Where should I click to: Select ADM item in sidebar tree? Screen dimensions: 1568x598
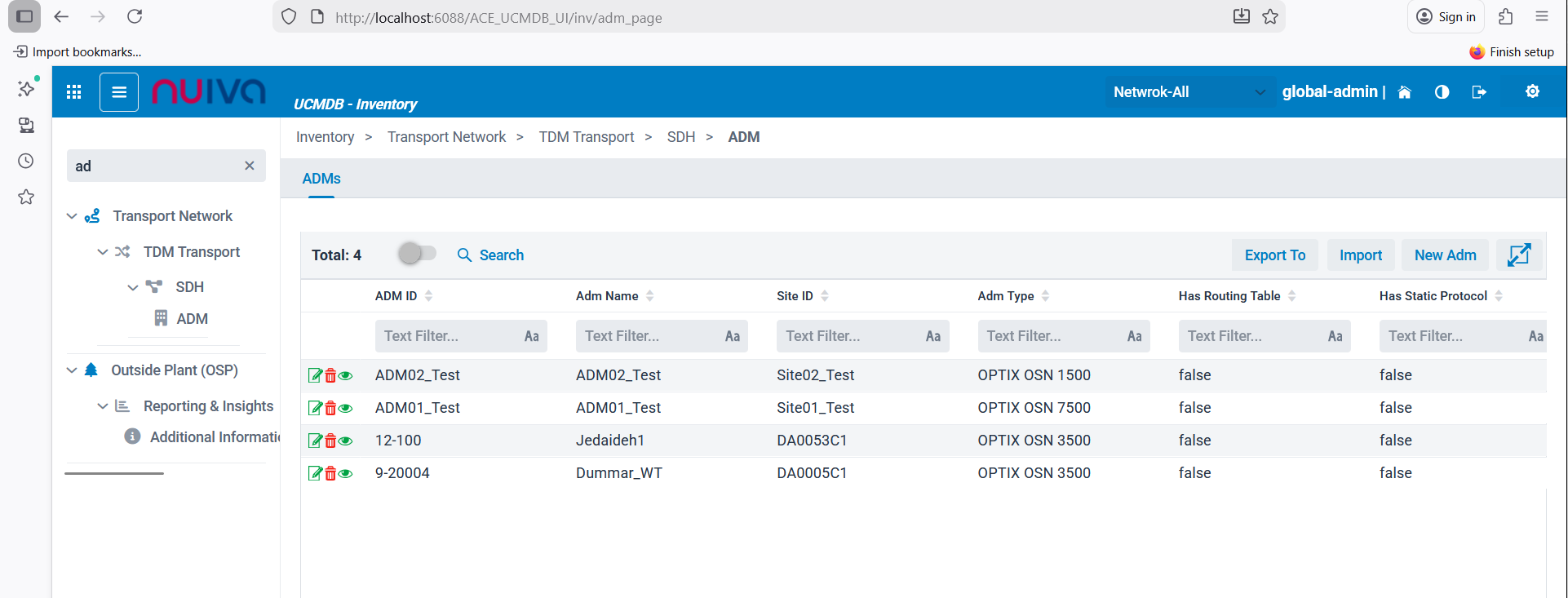(192, 319)
